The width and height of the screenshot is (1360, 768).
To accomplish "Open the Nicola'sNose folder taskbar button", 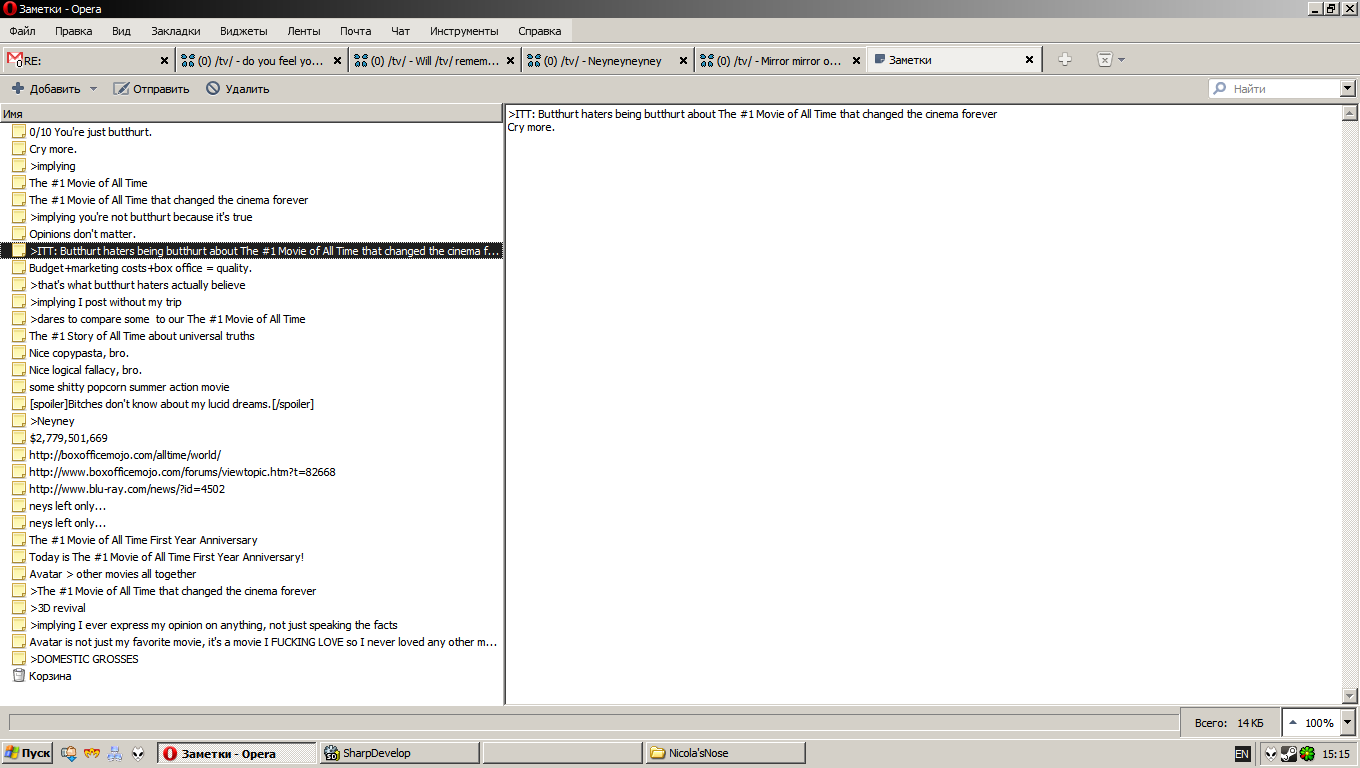I will (x=725, y=753).
